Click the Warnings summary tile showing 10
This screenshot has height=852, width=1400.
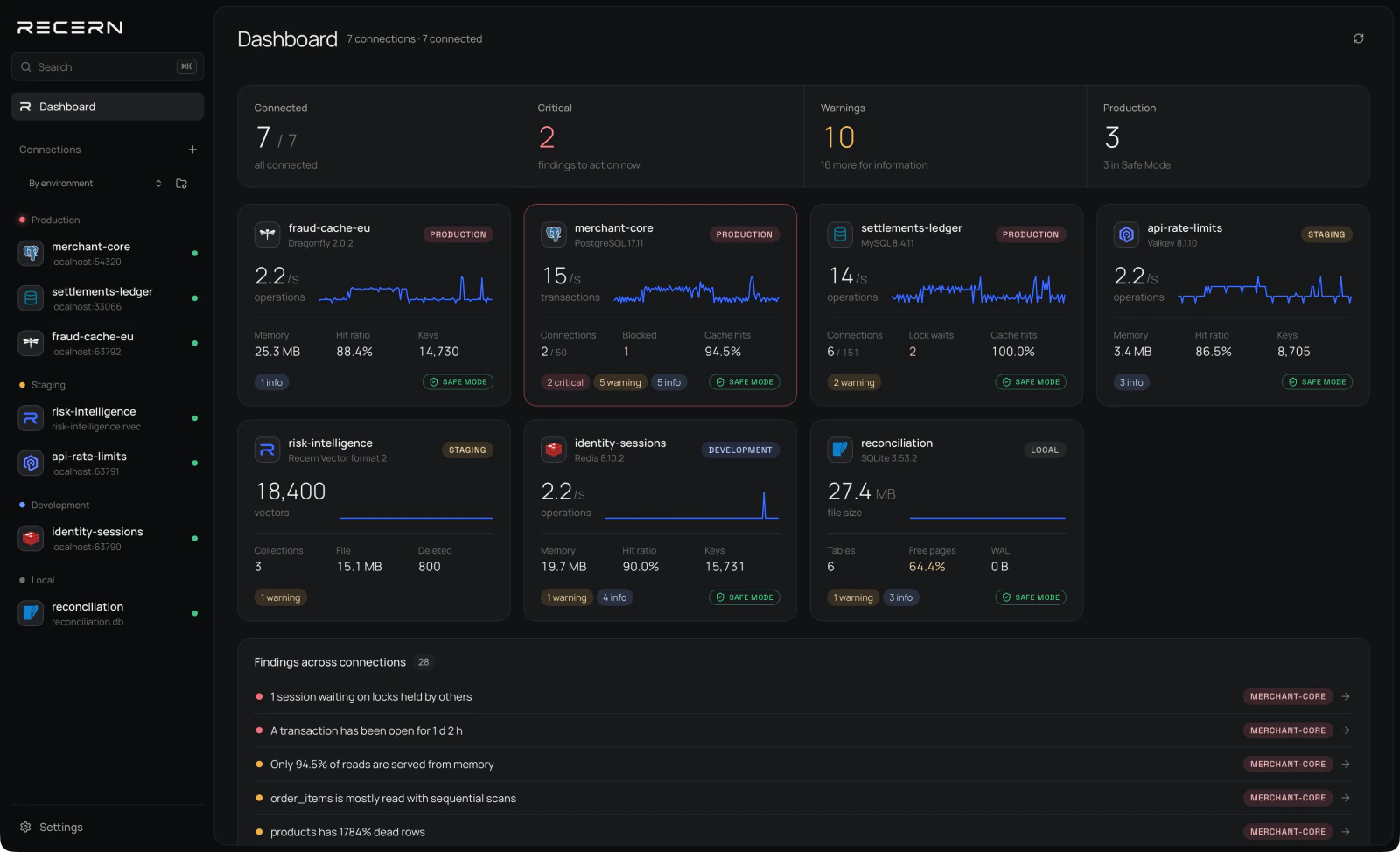pyautogui.click(x=945, y=136)
